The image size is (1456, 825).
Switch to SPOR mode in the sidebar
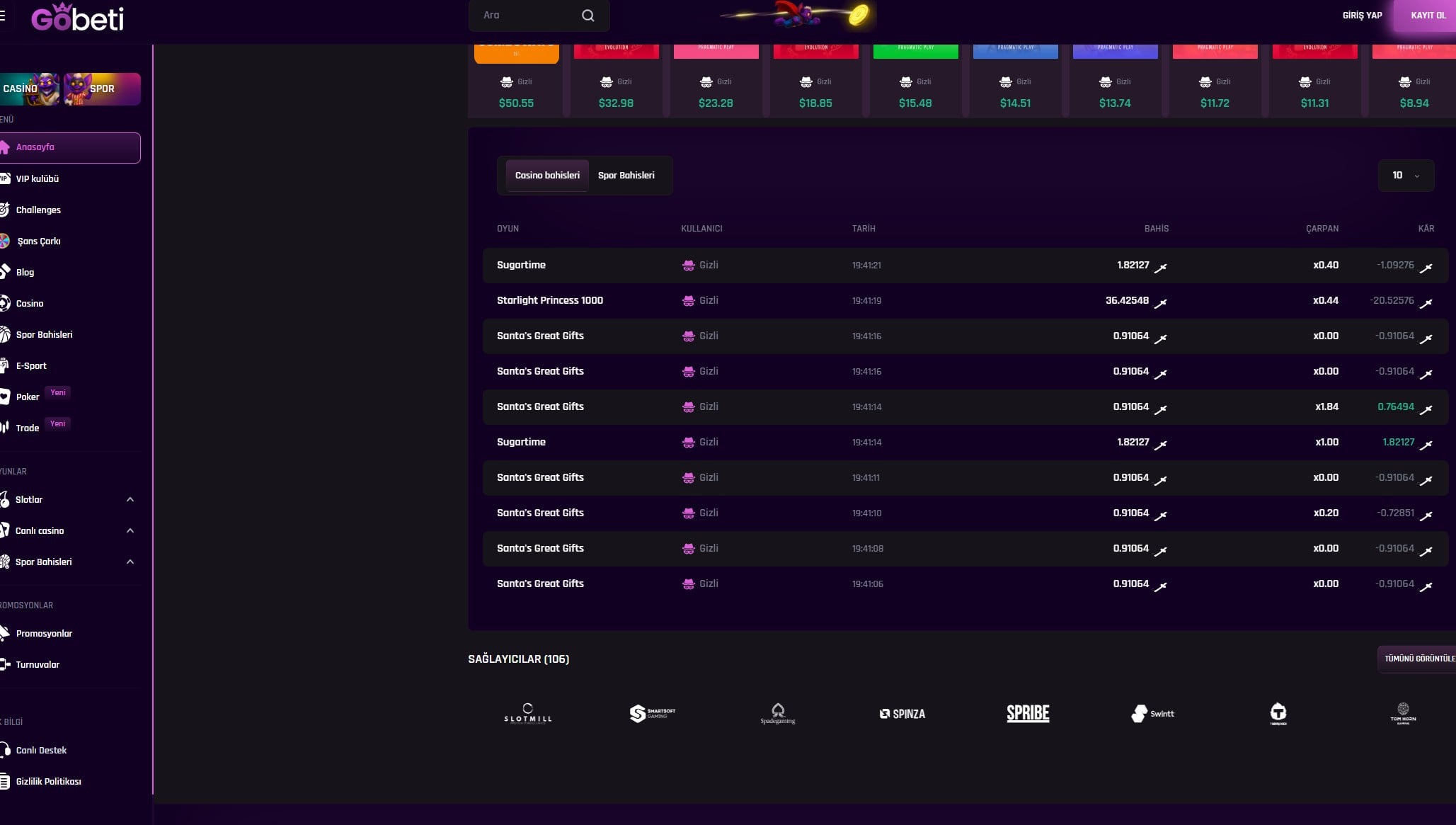tap(101, 89)
